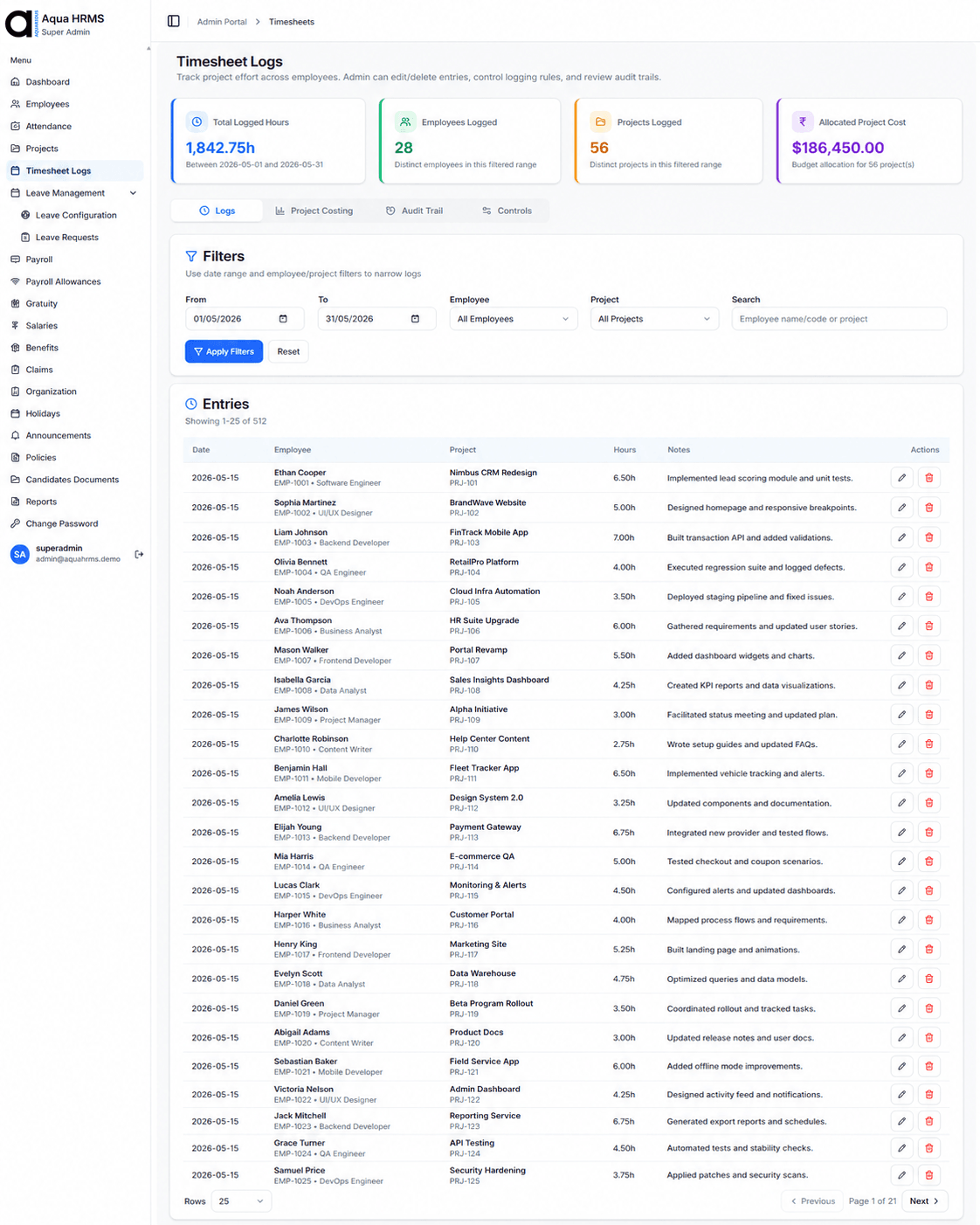Screen dimensions: 980x1225
Task: Edit Harper White's Customer Portal entry
Action: [x=901, y=920]
